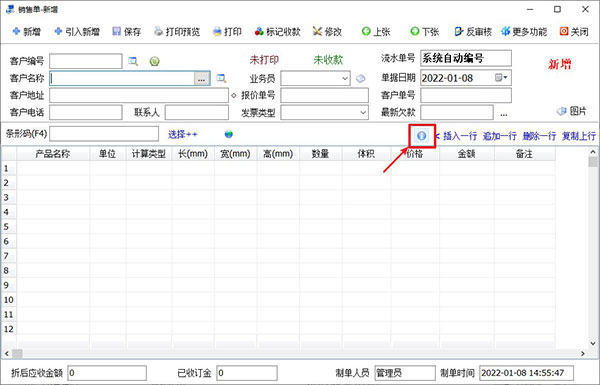Expand the 发票类型 invoice type dropdown
The width and height of the screenshot is (600, 385).
point(363,113)
